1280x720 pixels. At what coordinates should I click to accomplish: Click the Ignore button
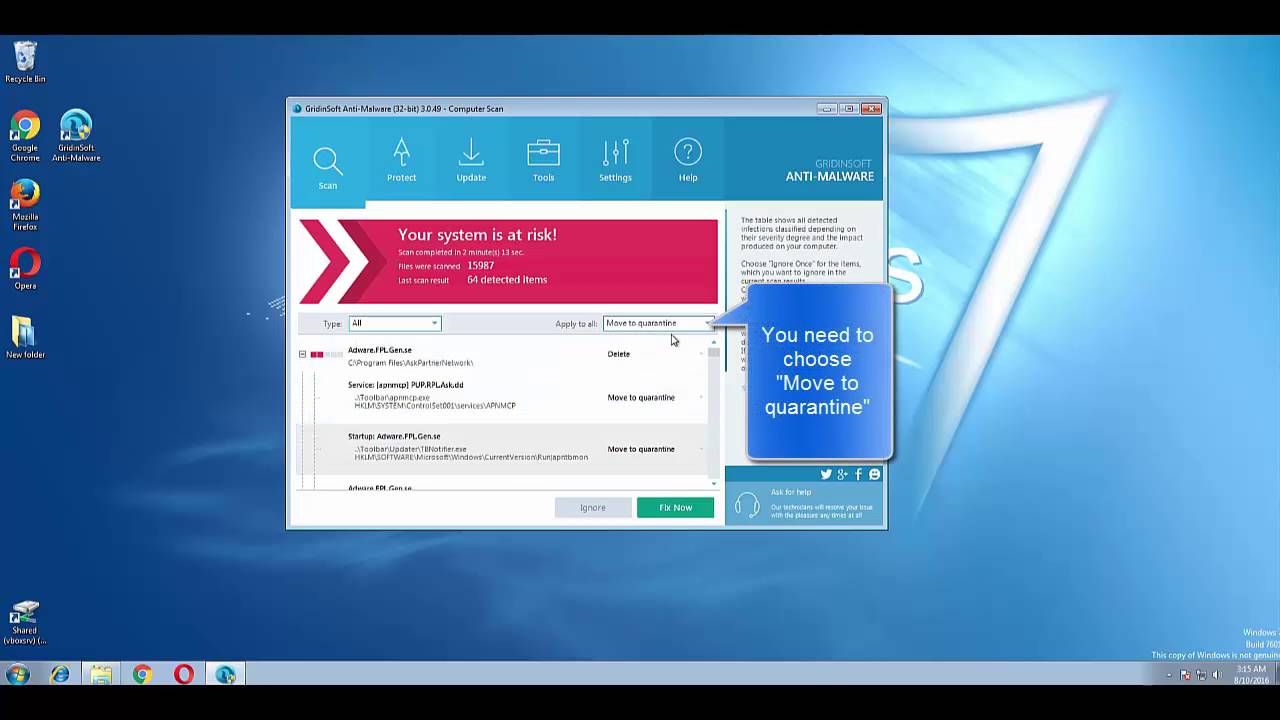pos(593,508)
